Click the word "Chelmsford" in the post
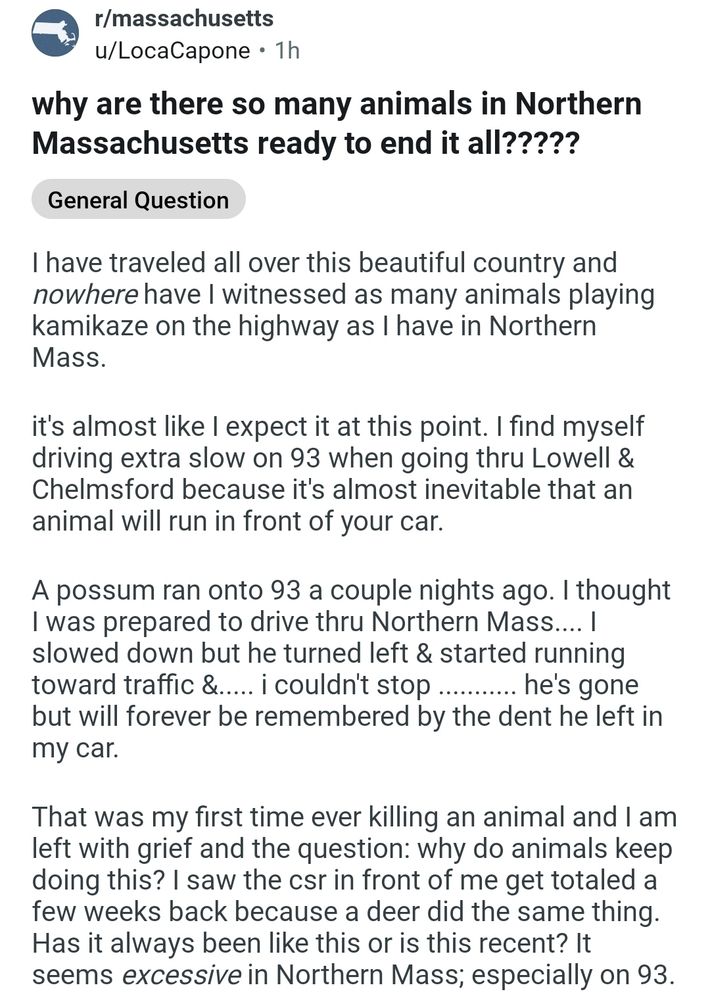This screenshot has width=710, height=1000. pyautogui.click(x=103, y=489)
